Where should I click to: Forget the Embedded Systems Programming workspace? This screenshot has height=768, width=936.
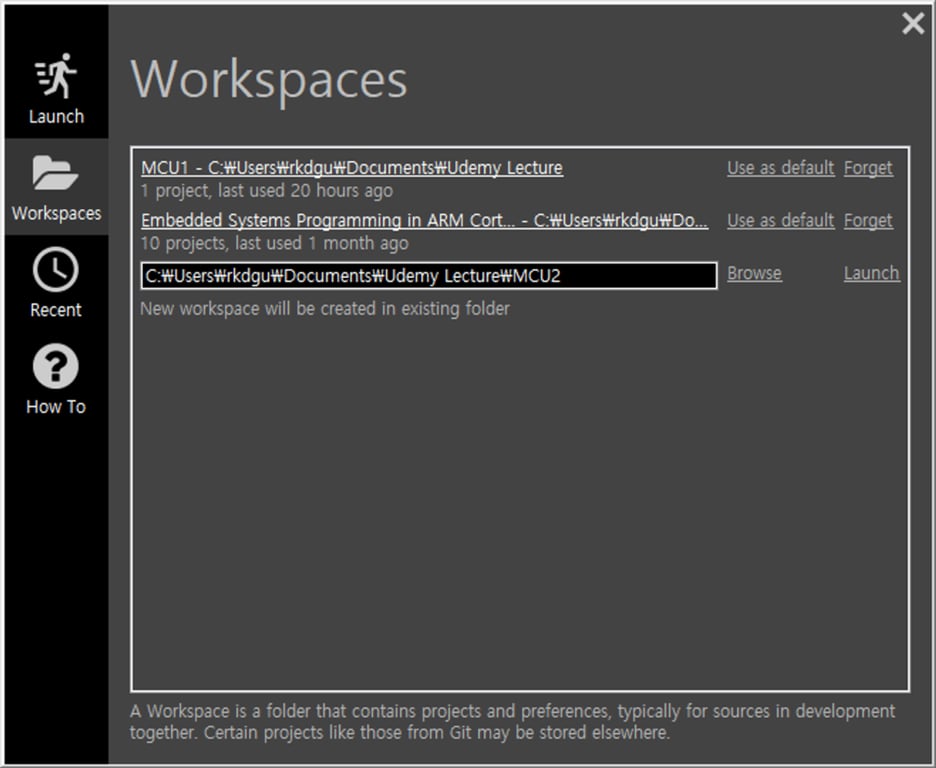click(x=868, y=220)
